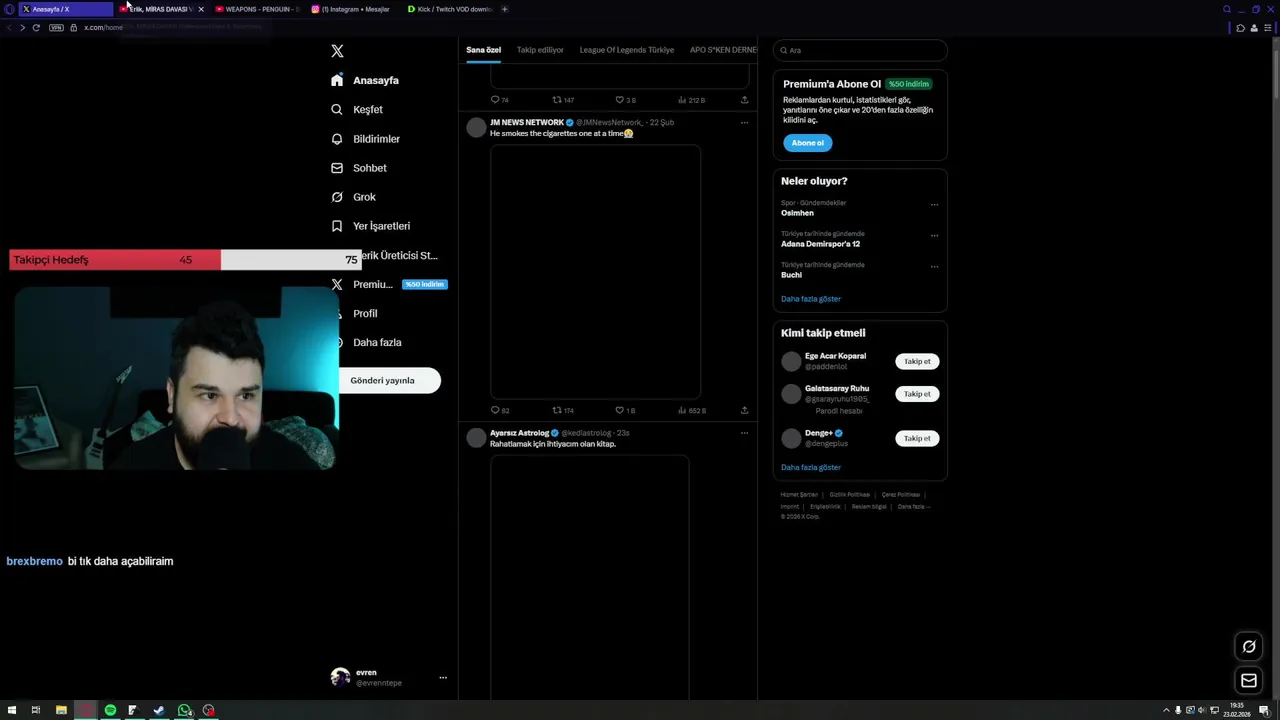Screen dimensions: 1280x720
Task: Open Hizmet Şartları footer link
Action: [x=799, y=494]
